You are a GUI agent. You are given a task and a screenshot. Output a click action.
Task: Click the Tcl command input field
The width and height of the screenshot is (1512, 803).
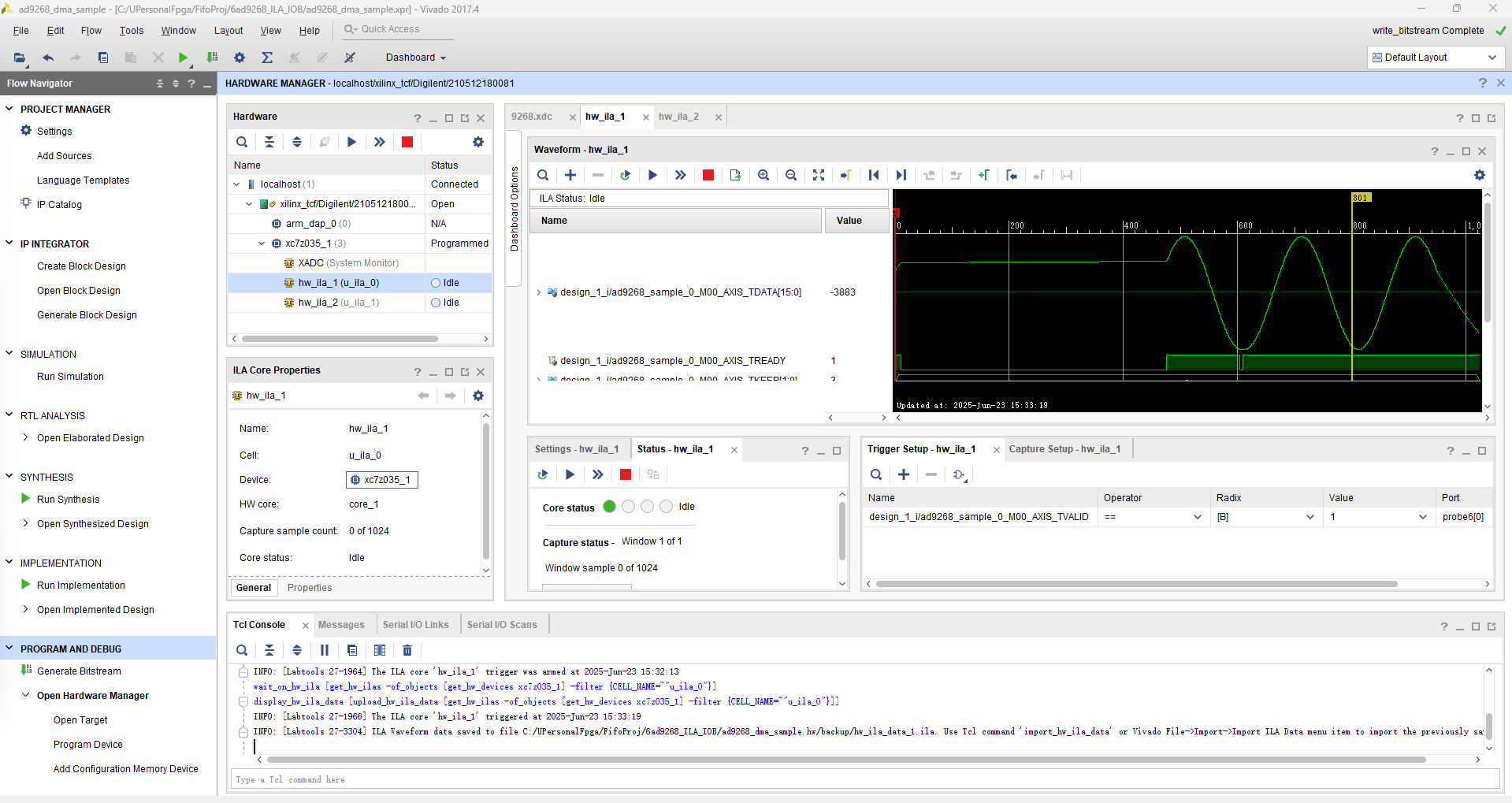[552, 779]
